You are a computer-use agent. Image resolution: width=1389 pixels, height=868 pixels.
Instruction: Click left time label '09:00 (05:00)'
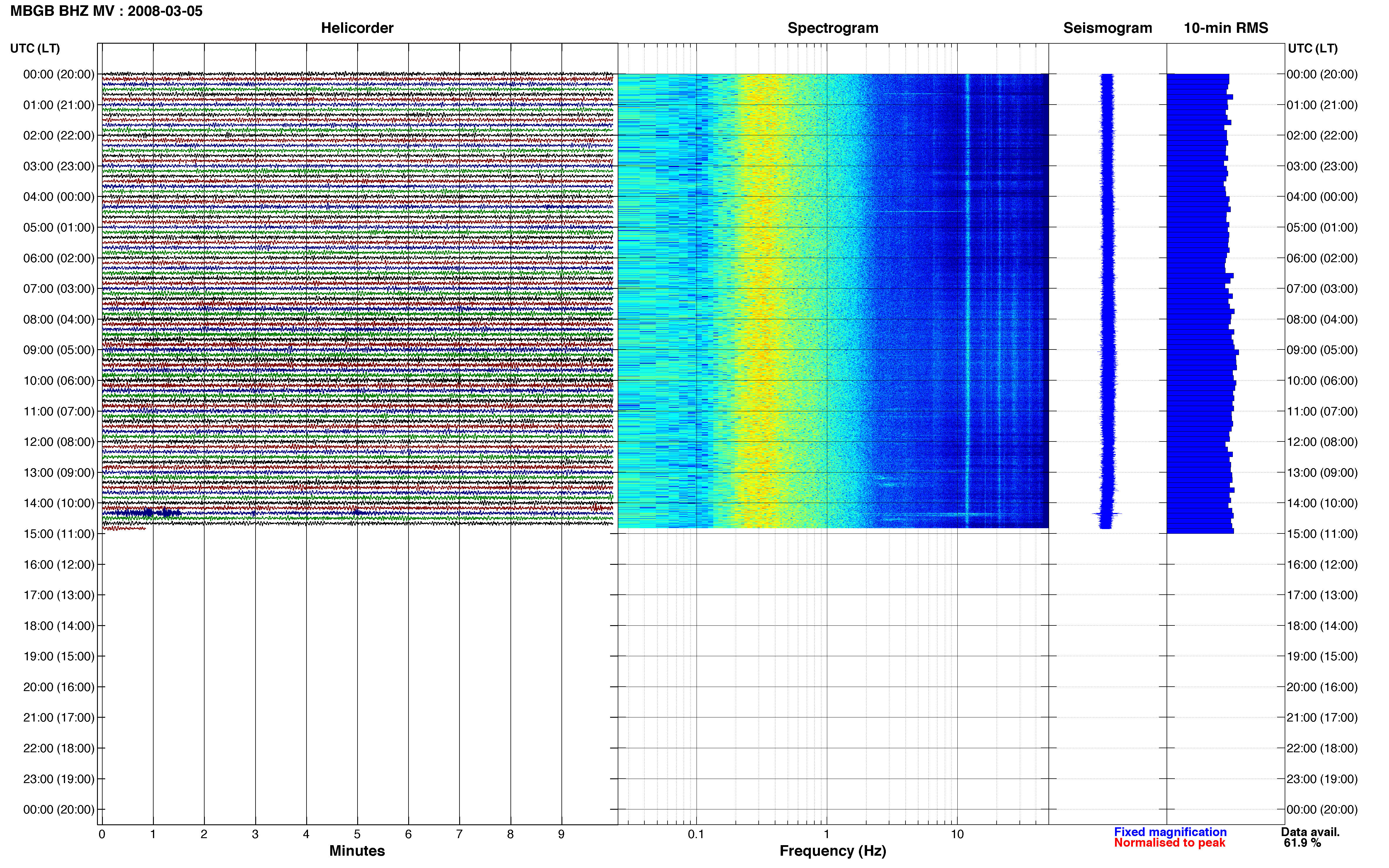(59, 350)
